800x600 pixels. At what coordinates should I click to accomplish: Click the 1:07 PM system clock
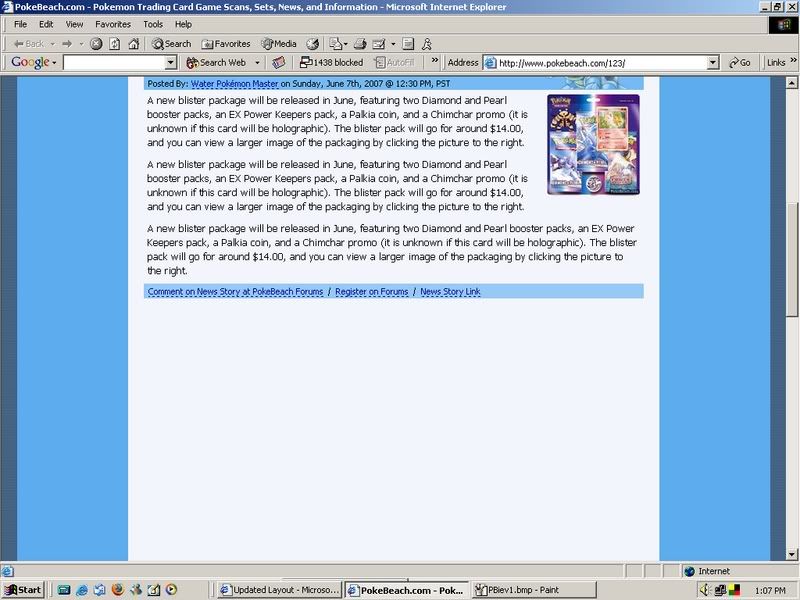(x=770, y=590)
